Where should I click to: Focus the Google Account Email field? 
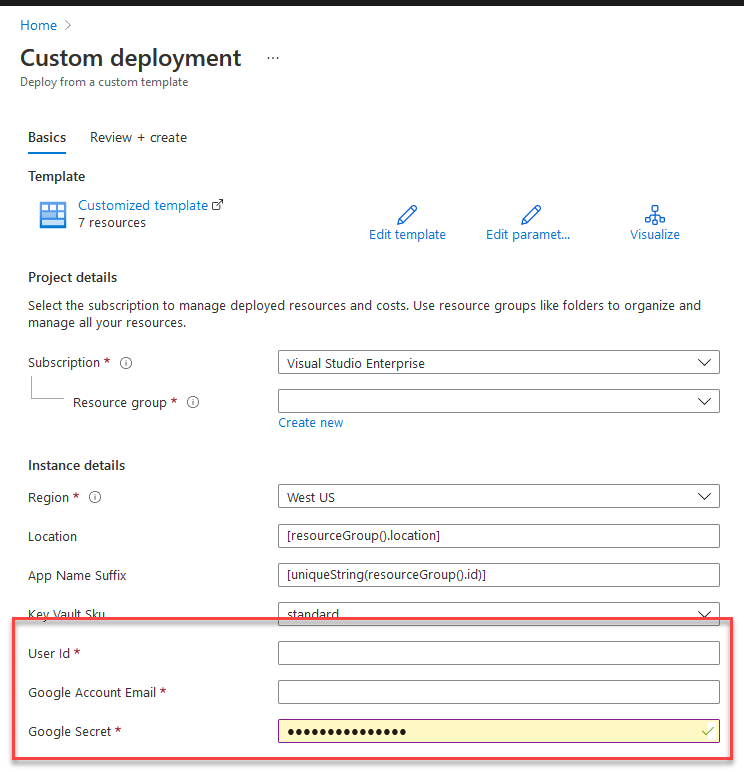(498, 692)
